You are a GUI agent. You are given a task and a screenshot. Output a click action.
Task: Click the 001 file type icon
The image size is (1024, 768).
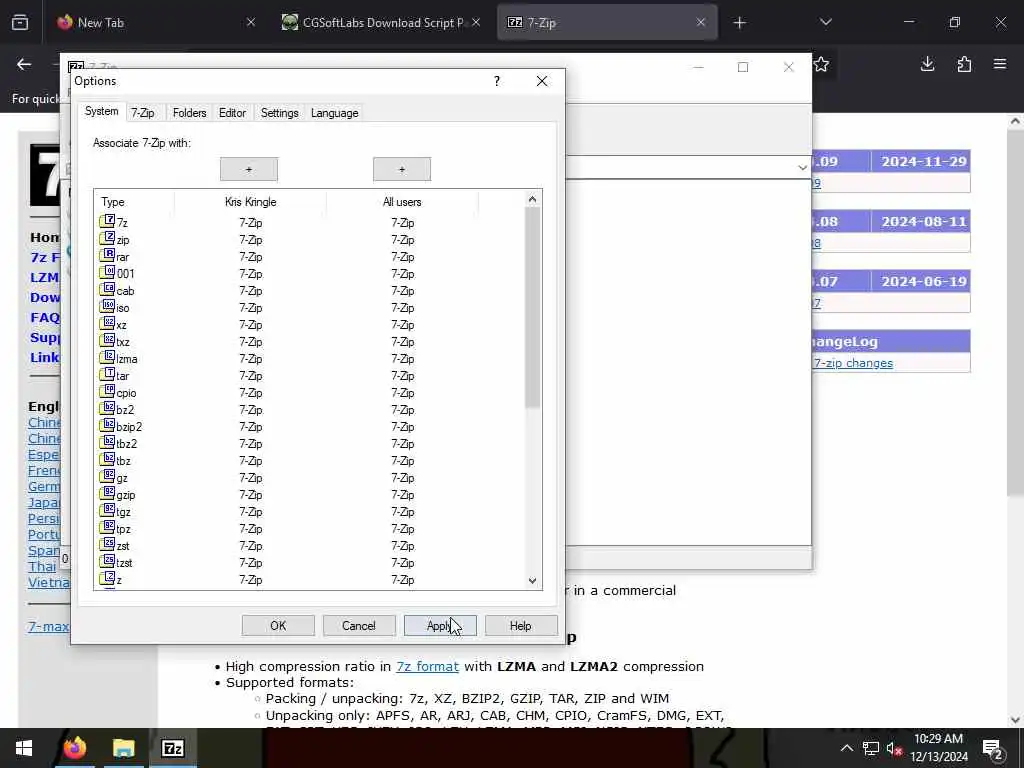click(x=107, y=272)
